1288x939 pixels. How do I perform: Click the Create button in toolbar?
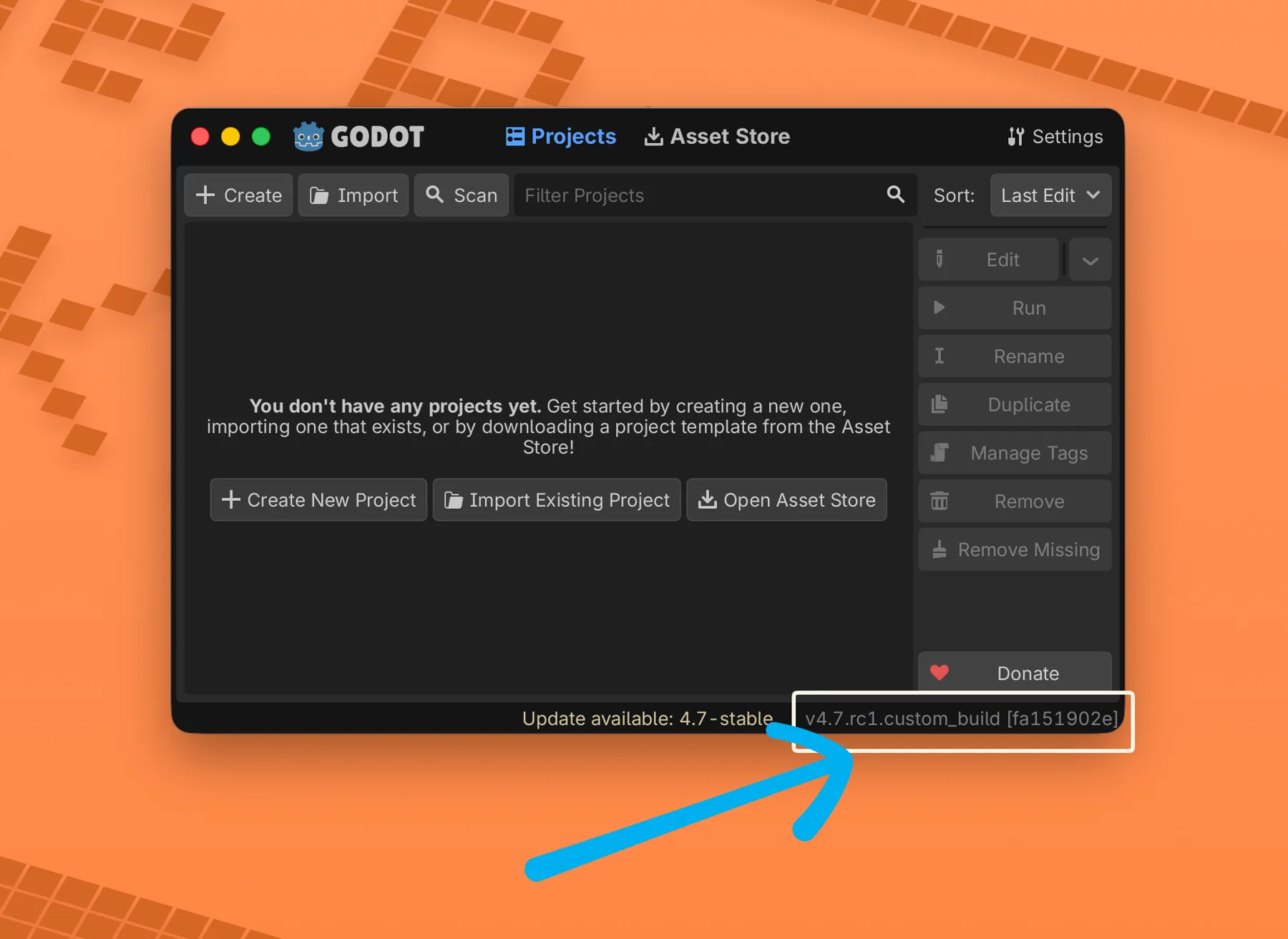(x=238, y=195)
